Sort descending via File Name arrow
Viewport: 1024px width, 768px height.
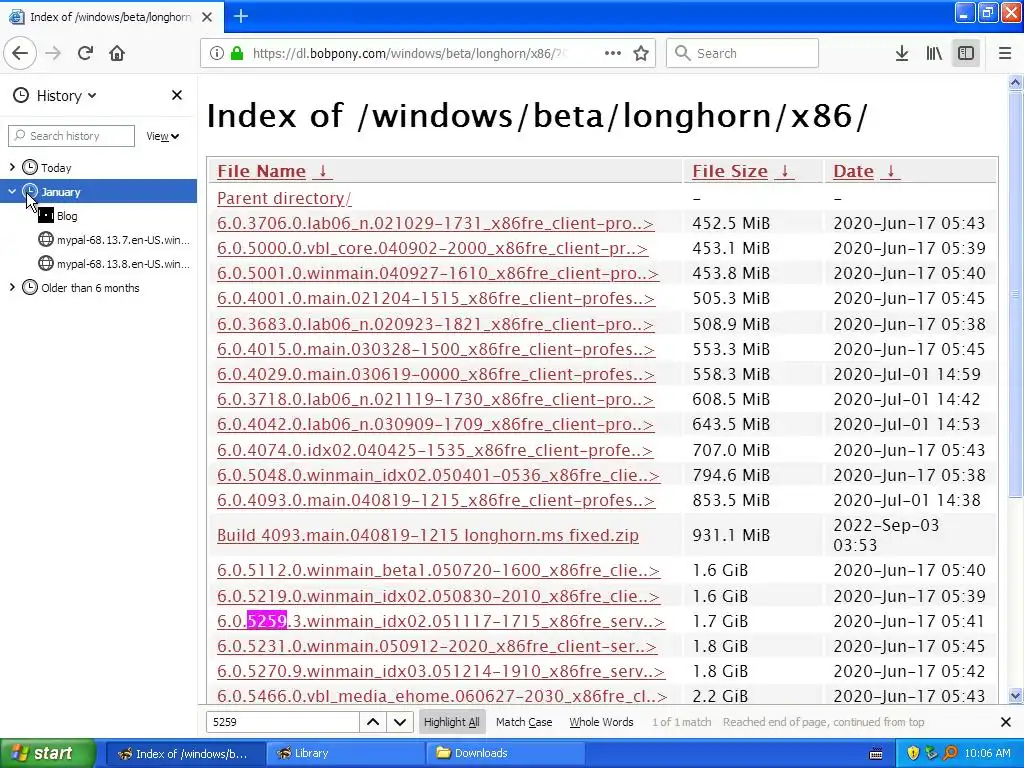323,171
